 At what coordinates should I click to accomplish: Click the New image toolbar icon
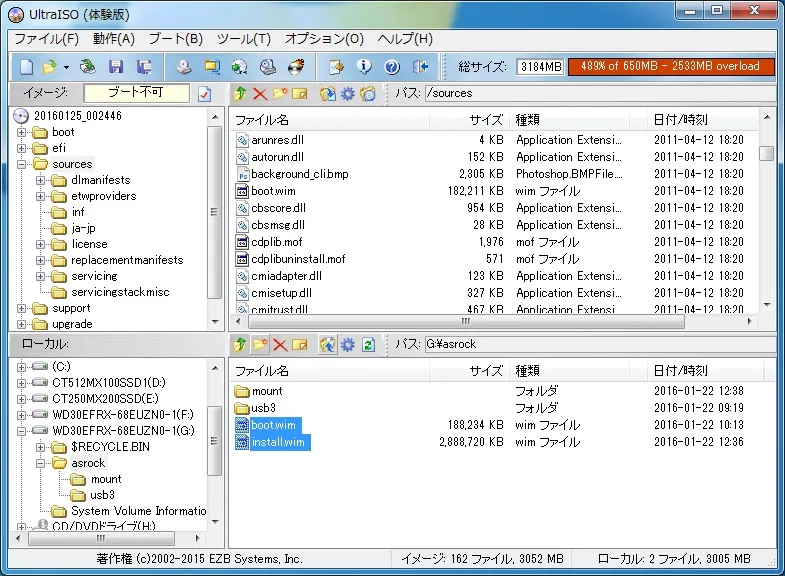[x=27, y=67]
